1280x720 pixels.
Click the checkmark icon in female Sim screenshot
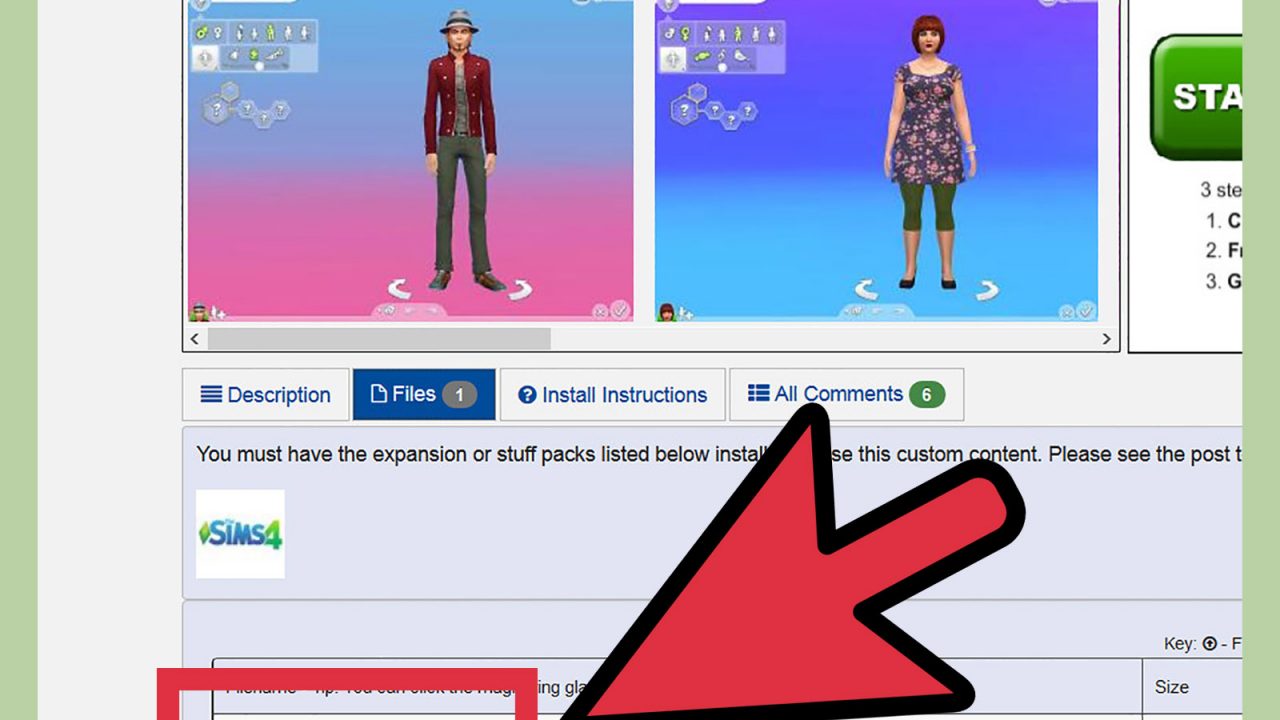tap(1087, 311)
